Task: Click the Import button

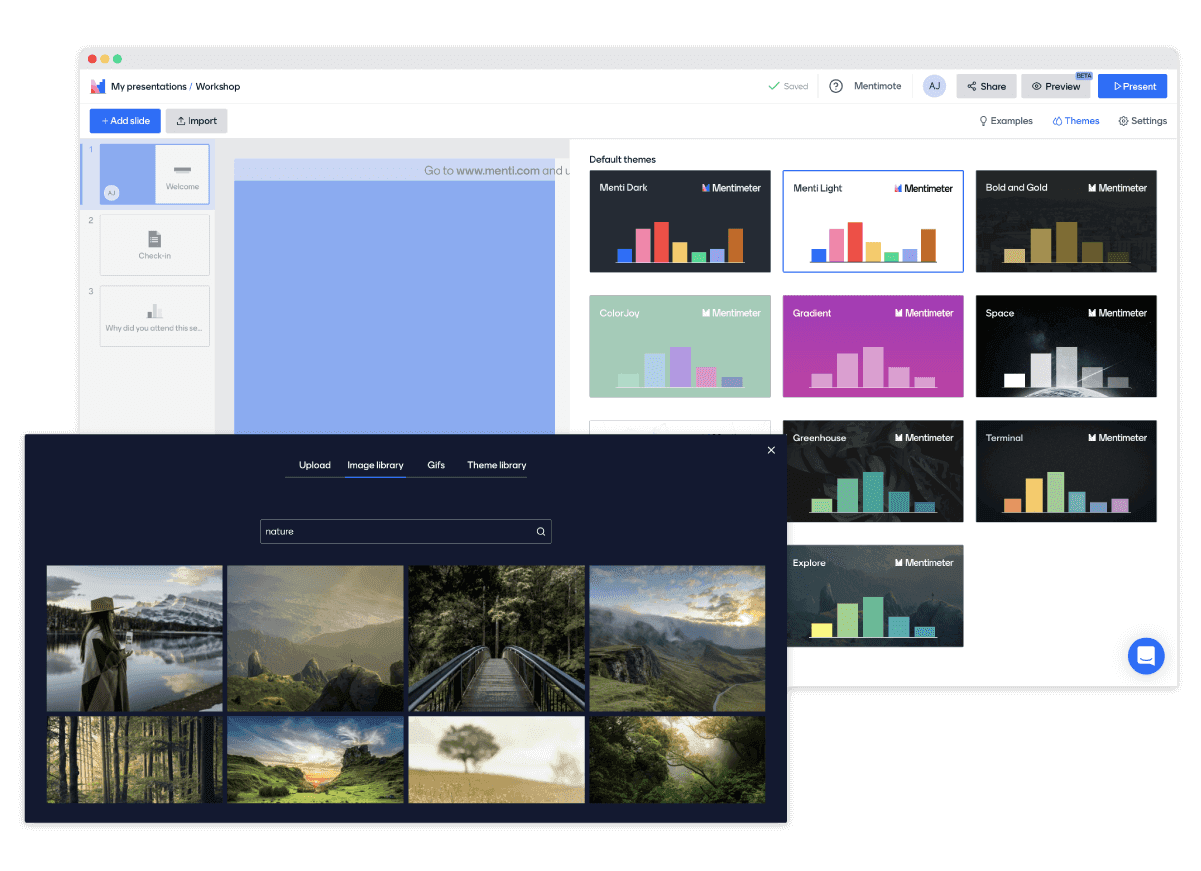Action: (197, 121)
